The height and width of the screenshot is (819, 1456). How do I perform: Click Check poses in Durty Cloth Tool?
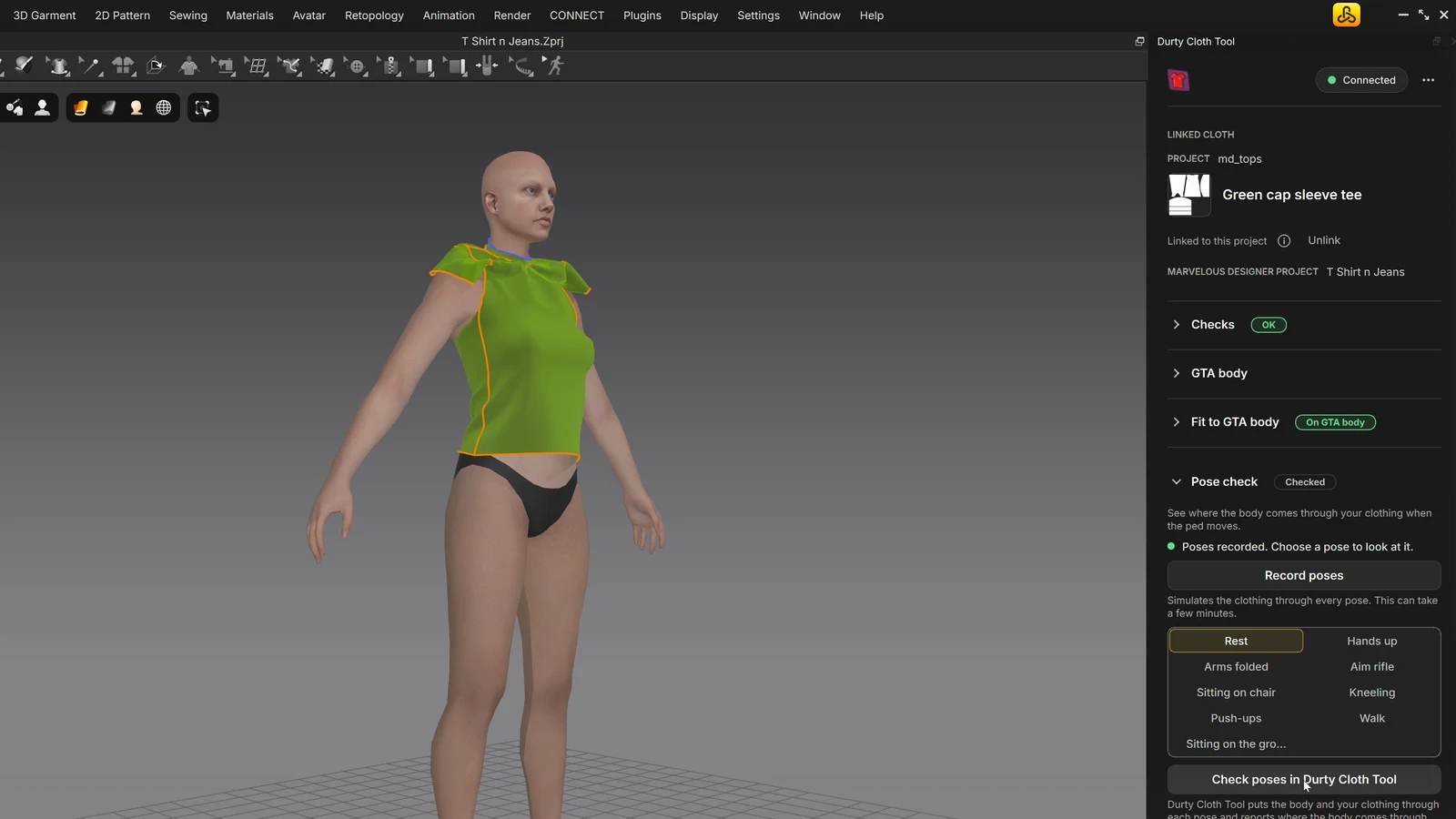1304,779
